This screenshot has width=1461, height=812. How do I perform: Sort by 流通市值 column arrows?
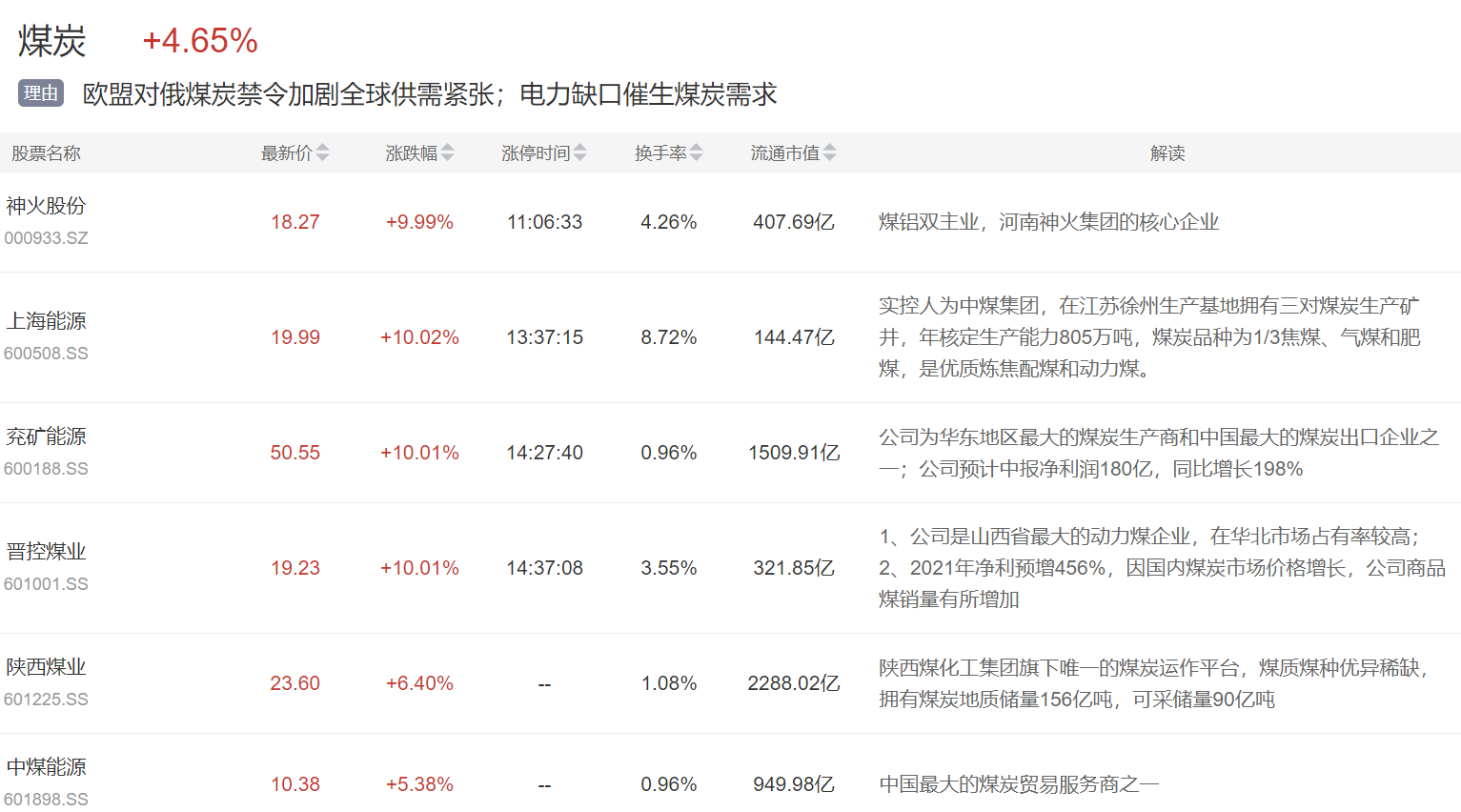coord(829,152)
